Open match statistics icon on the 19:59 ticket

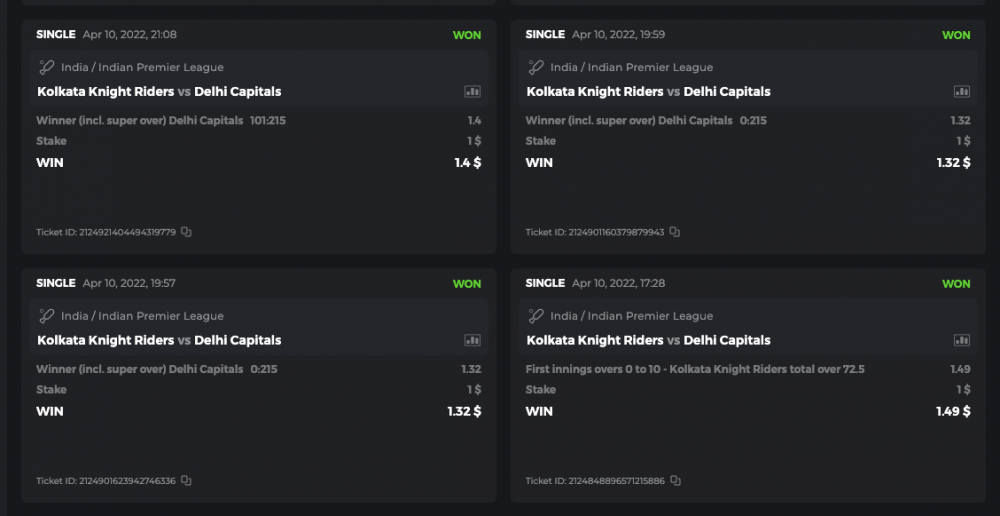pos(962,91)
